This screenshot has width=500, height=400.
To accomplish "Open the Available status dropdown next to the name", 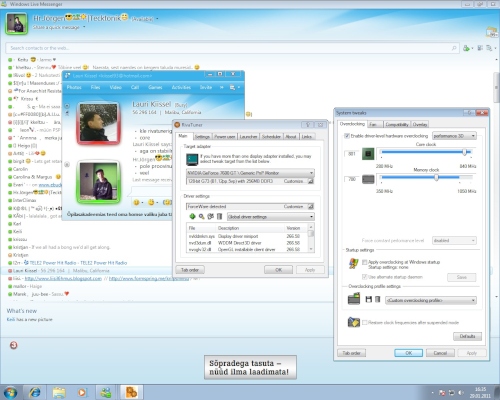I will (x=157, y=19).
